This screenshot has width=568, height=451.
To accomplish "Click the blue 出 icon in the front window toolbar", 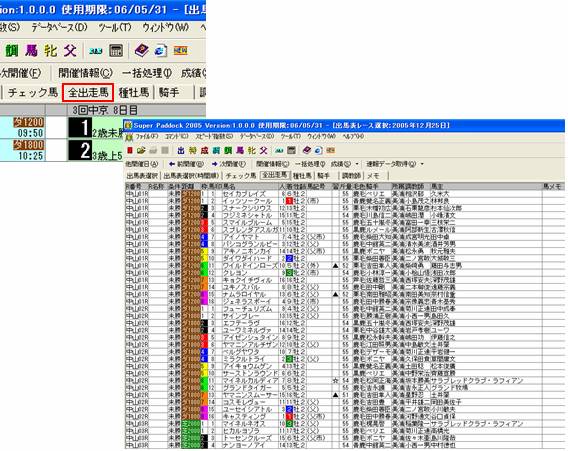I will pos(181,151).
